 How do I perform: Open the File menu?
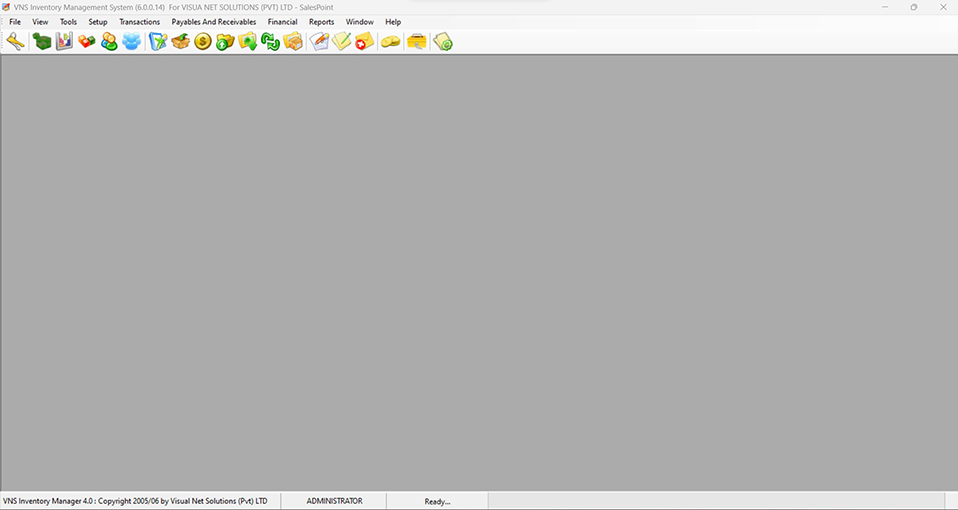pos(15,22)
